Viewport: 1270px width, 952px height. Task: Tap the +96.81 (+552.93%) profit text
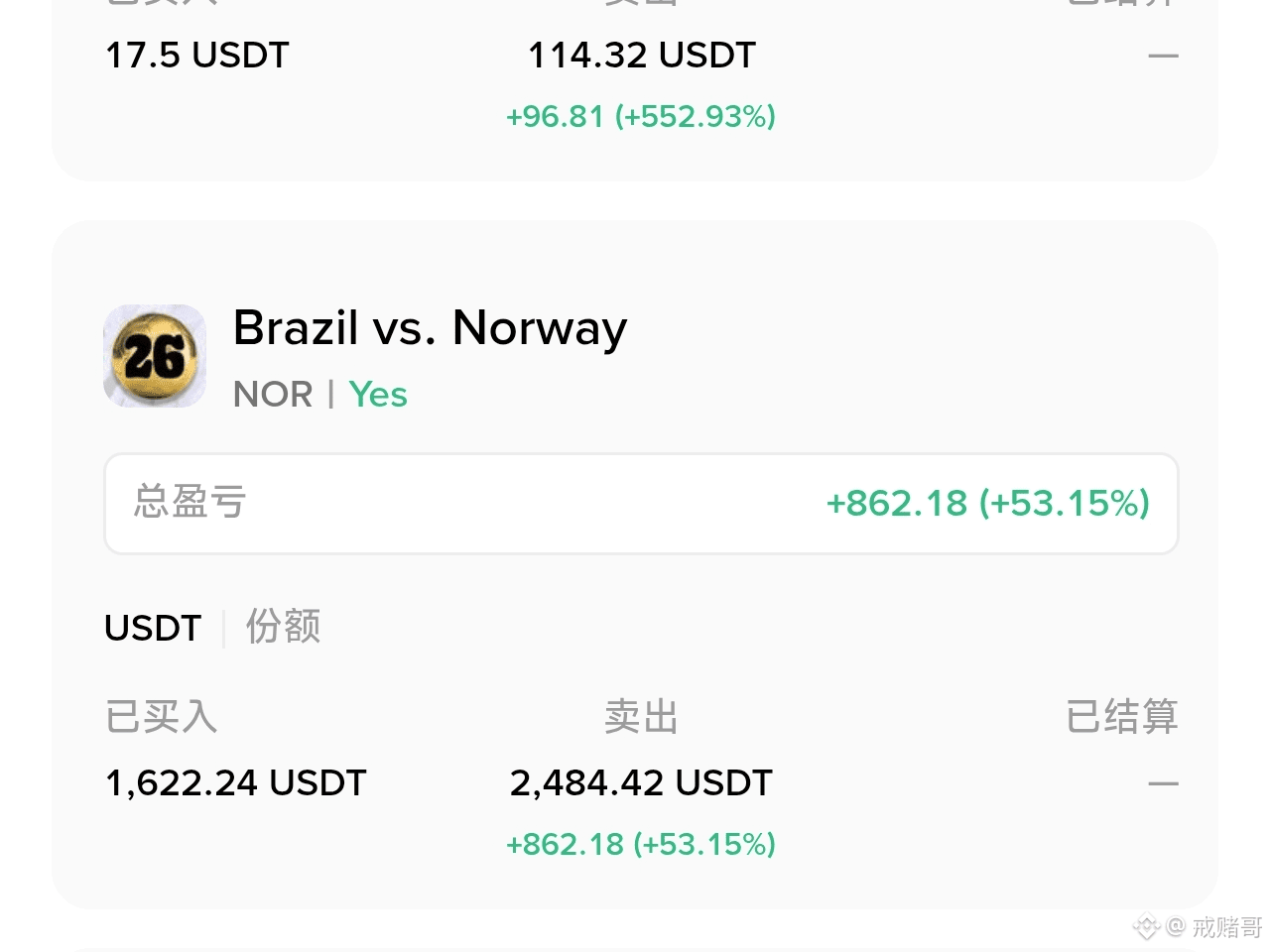641,117
